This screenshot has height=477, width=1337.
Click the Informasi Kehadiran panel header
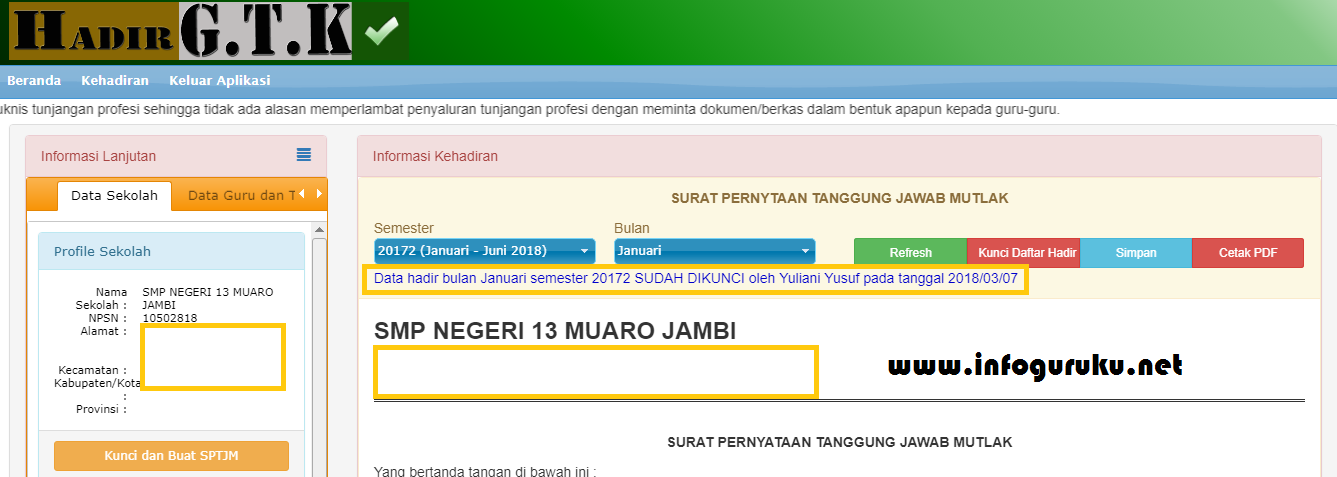[839, 156]
